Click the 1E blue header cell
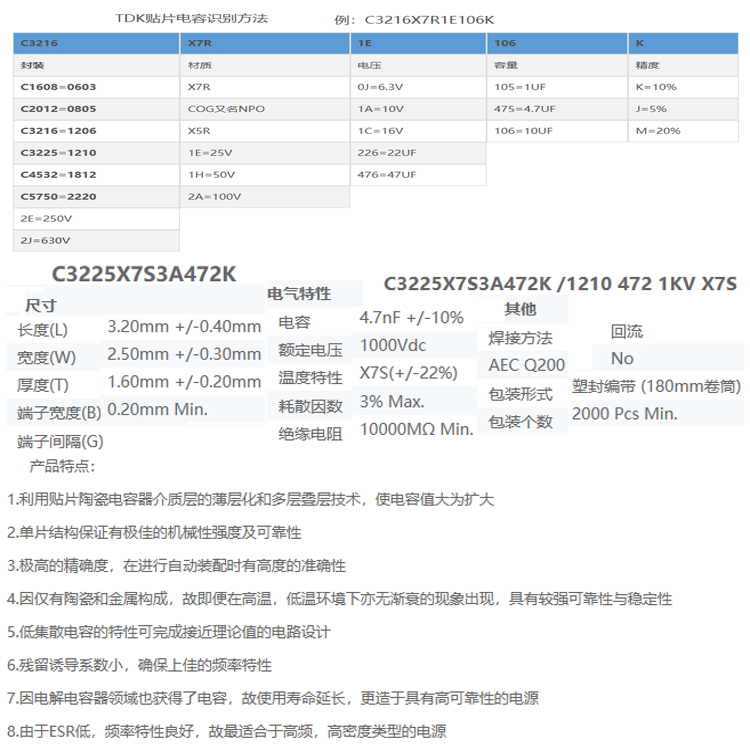The image size is (750, 750). [x=419, y=43]
